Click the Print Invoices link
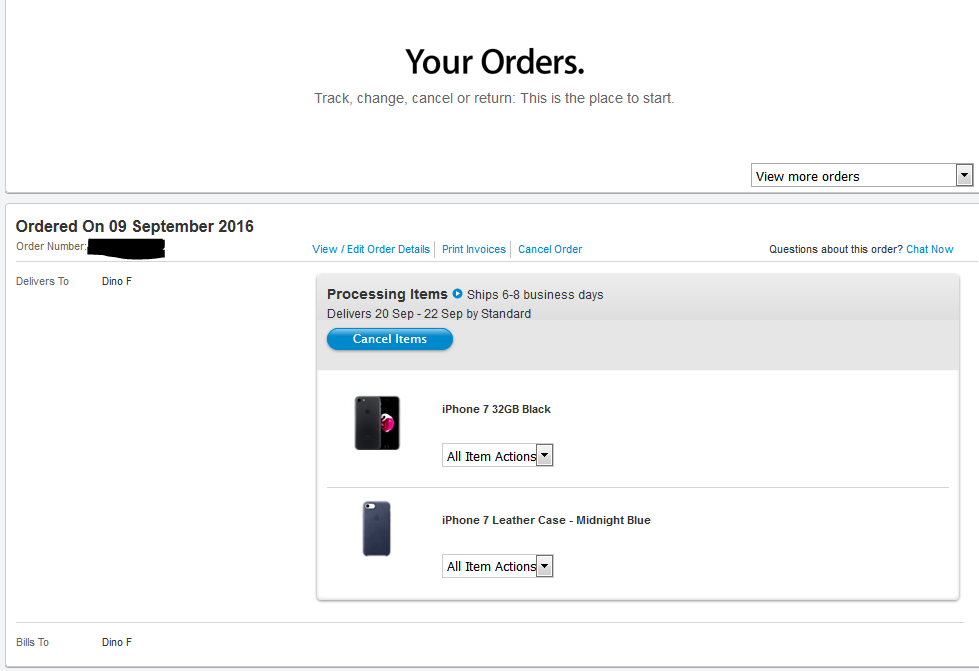The width and height of the screenshot is (979, 671). [x=474, y=249]
